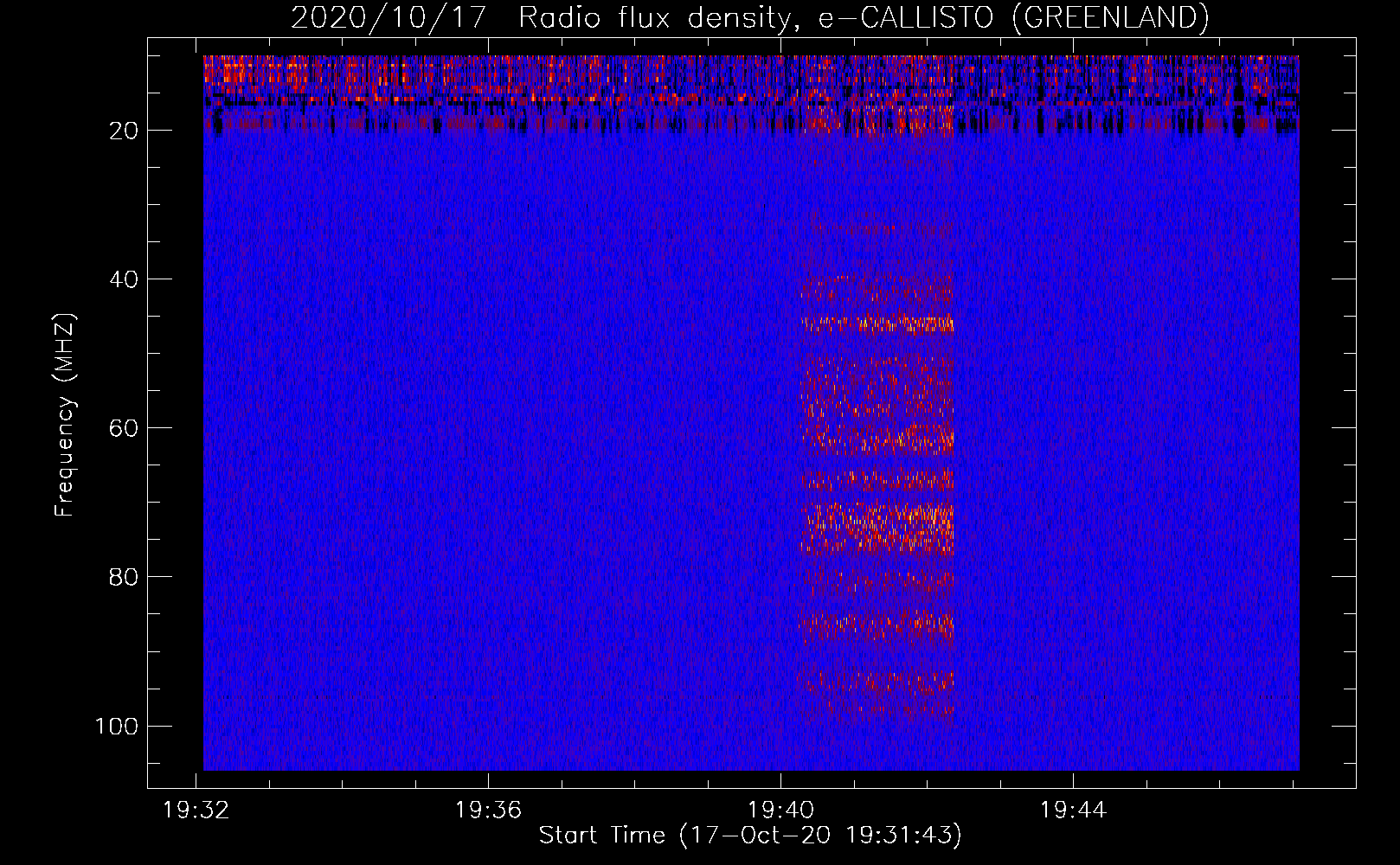The width and height of the screenshot is (1400, 865).
Task: Click the burst band near 86 MHz
Action: point(876,624)
